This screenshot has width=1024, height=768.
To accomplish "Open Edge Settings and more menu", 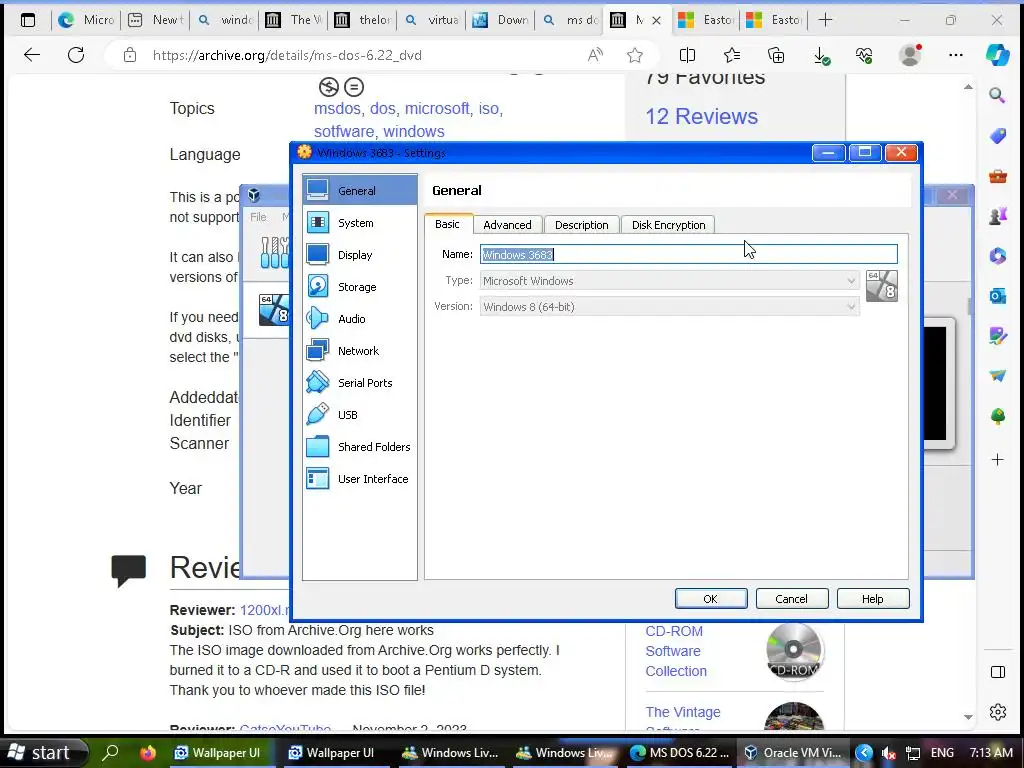I will (955, 55).
